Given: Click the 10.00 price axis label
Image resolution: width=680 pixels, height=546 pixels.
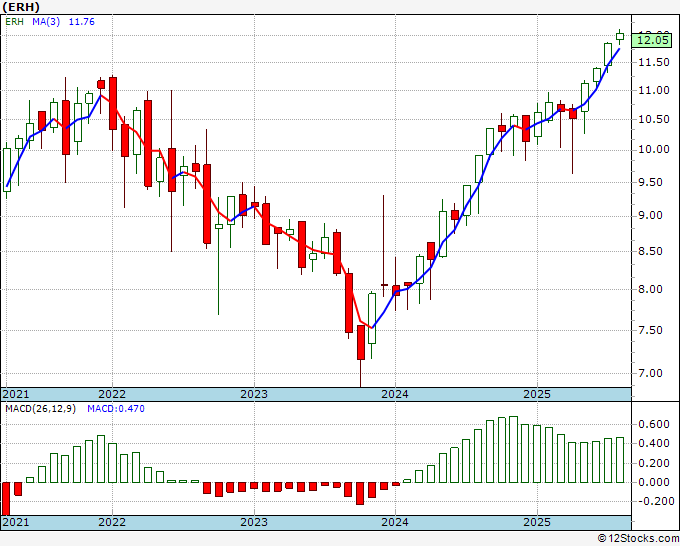Looking at the screenshot, I should [654, 150].
